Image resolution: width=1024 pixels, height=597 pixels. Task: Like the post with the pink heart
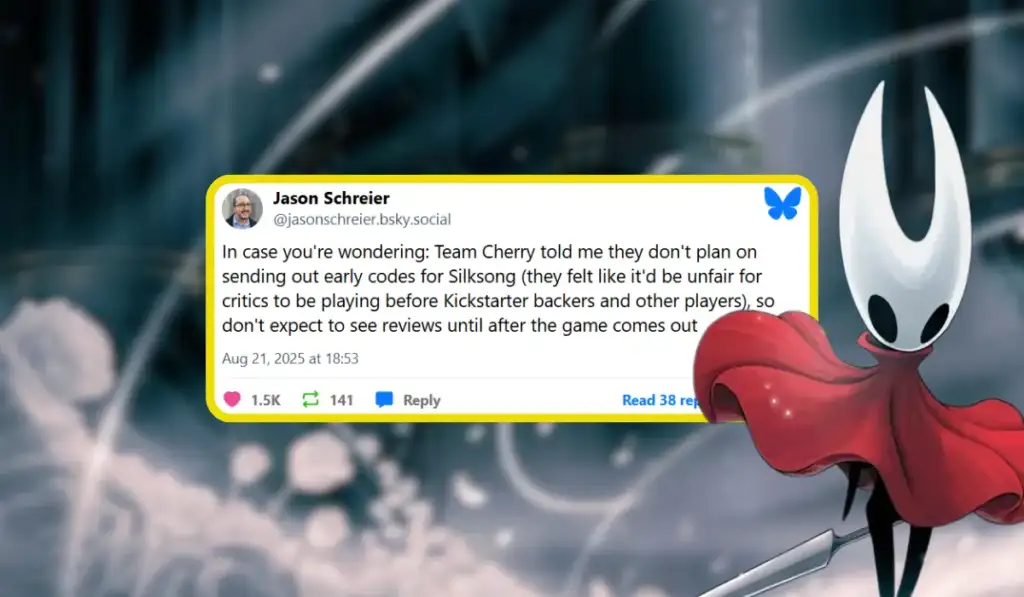232,399
